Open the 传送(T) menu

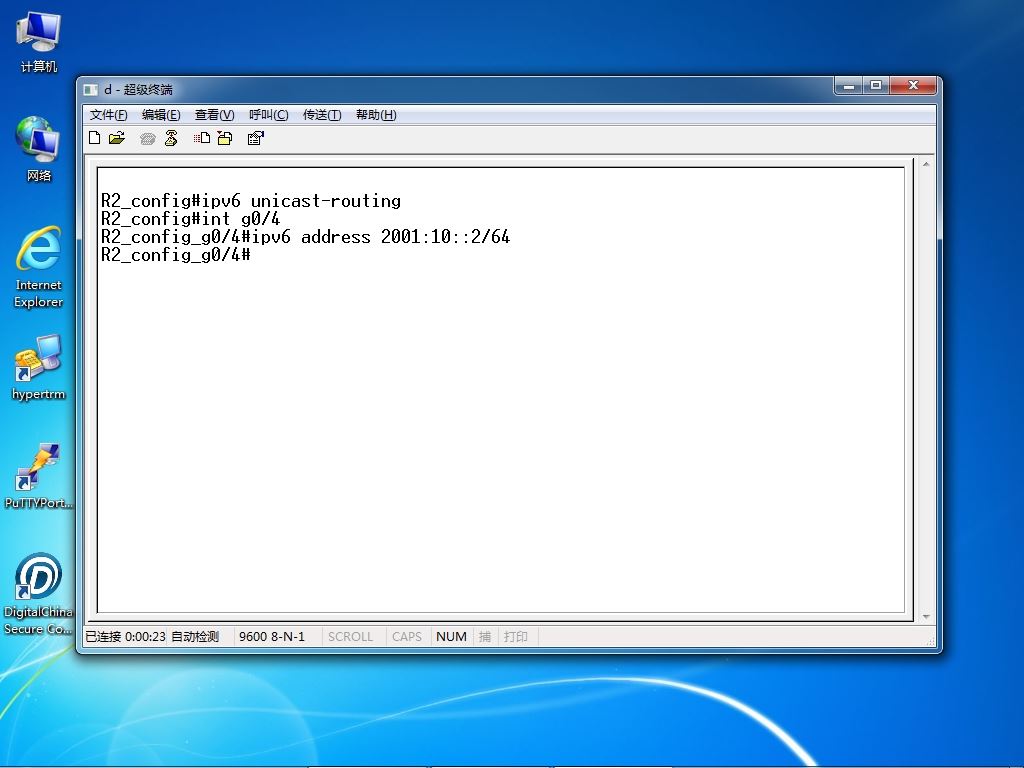[x=322, y=115]
